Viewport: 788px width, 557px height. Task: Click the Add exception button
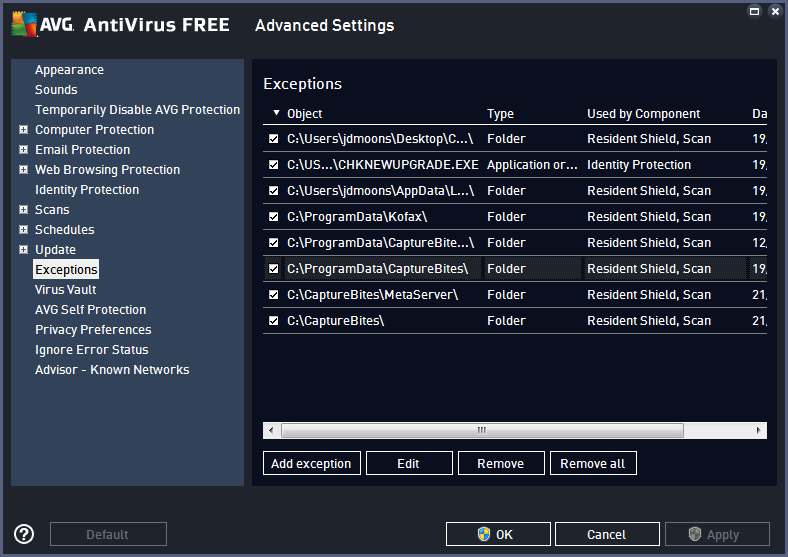312,463
